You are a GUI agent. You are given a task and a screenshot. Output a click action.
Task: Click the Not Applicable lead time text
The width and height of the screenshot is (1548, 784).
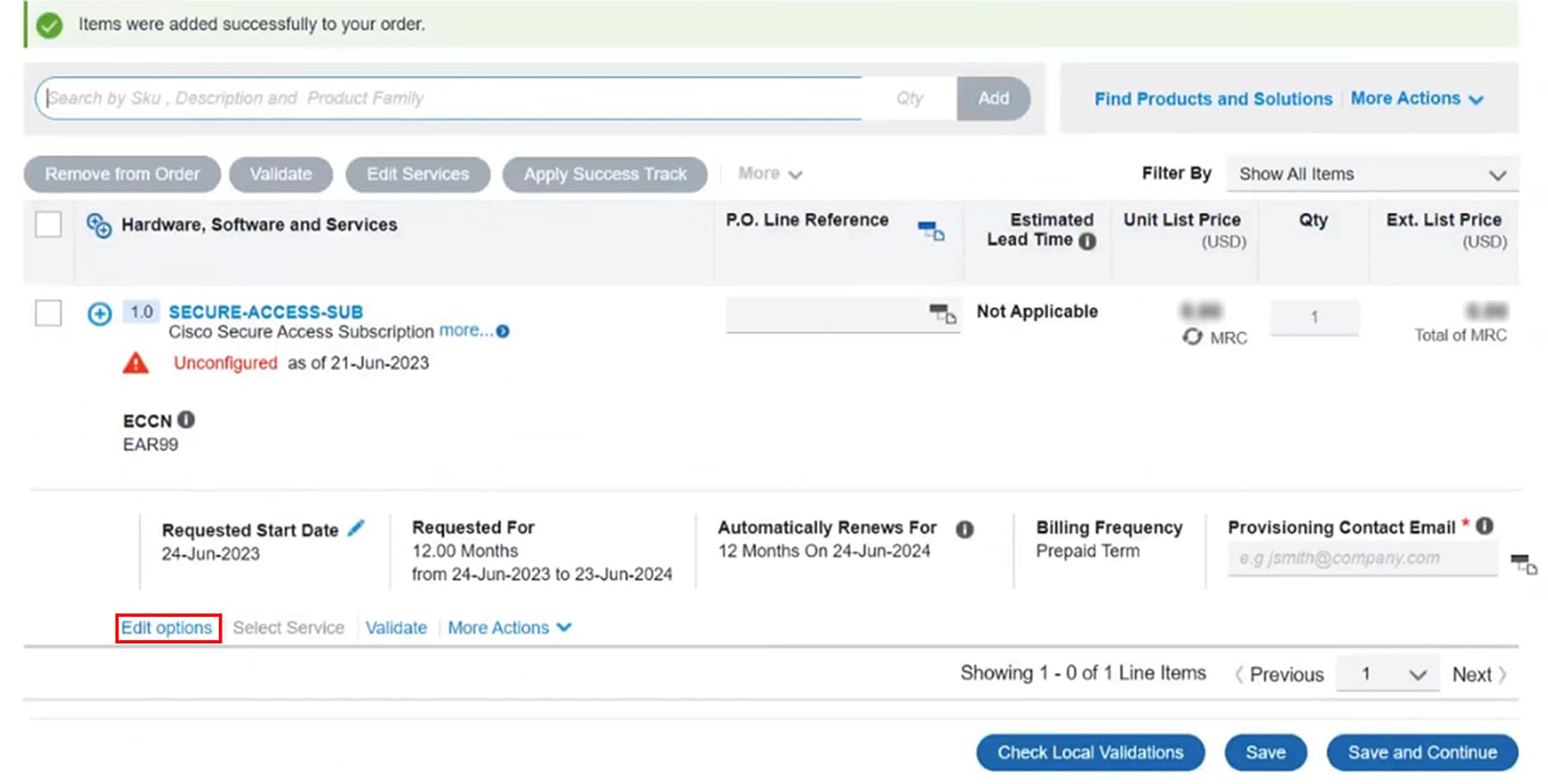(1037, 311)
